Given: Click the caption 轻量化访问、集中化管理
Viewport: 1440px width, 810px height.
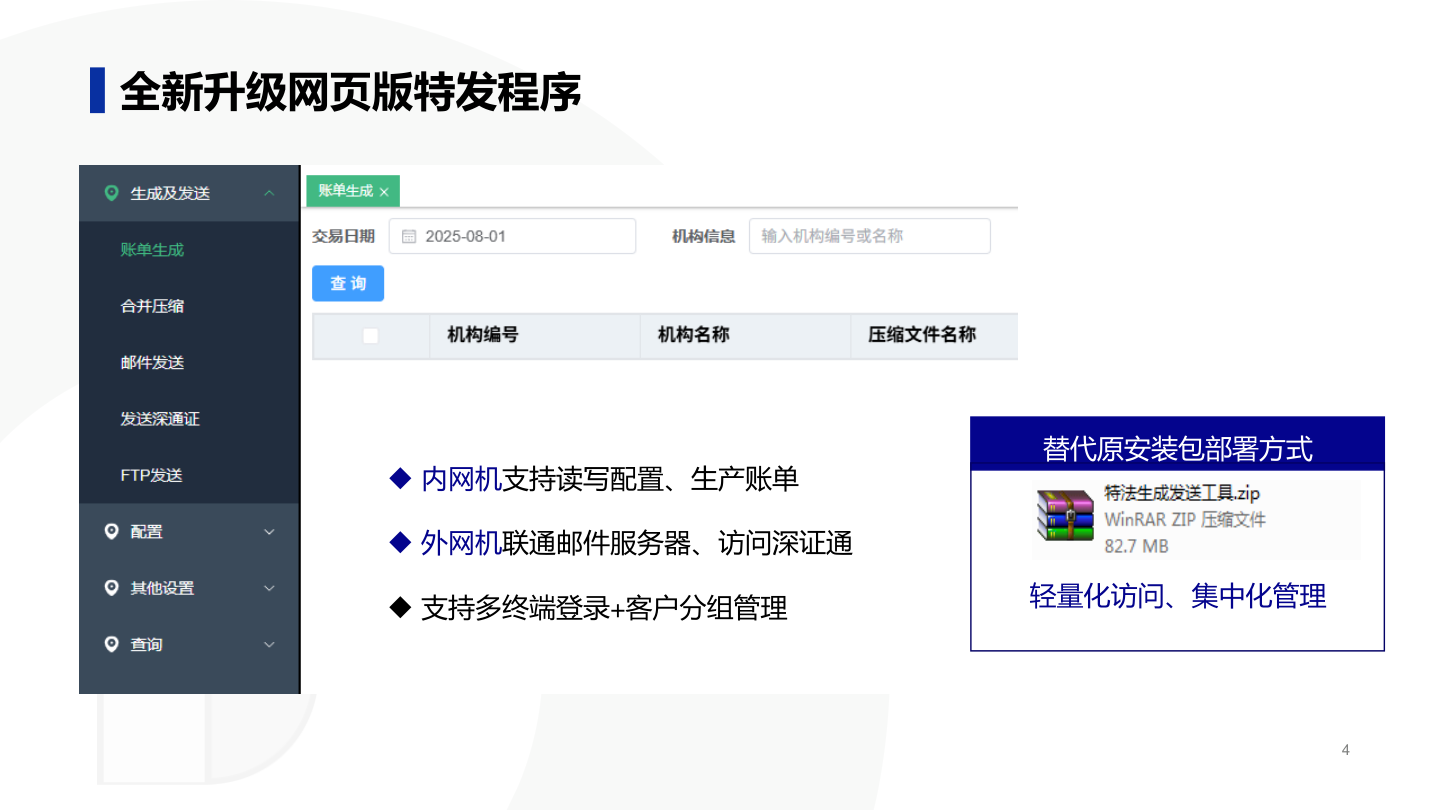Looking at the screenshot, I should click(1177, 596).
